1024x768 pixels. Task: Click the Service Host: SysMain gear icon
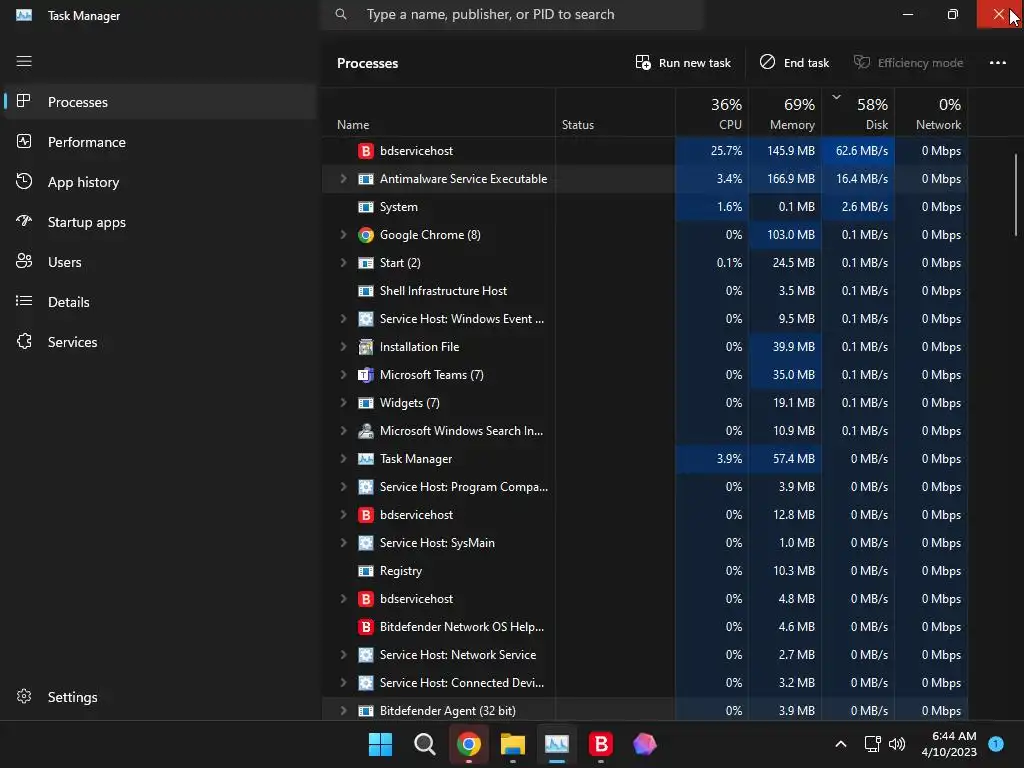tap(366, 543)
